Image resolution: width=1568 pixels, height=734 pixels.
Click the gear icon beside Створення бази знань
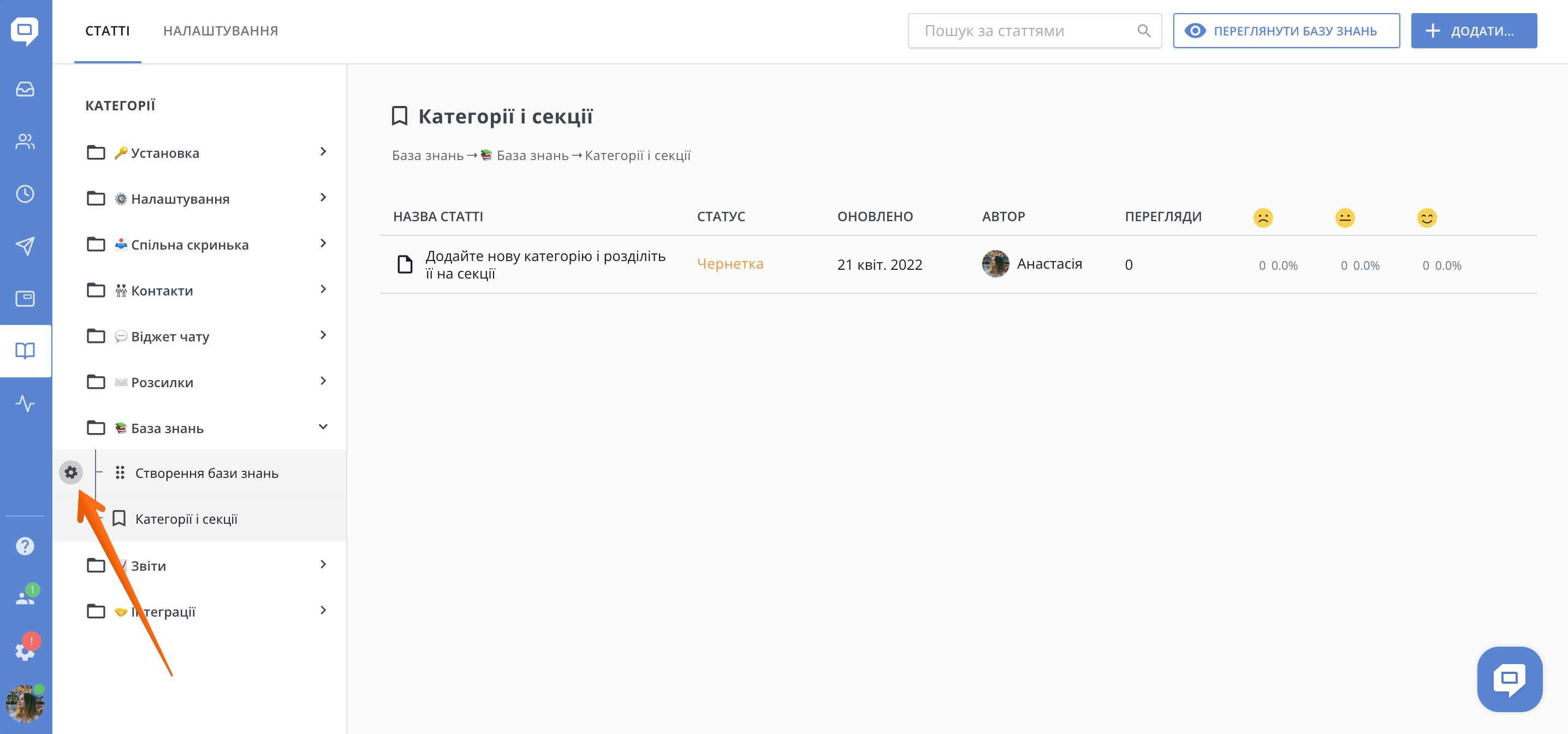(x=71, y=472)
